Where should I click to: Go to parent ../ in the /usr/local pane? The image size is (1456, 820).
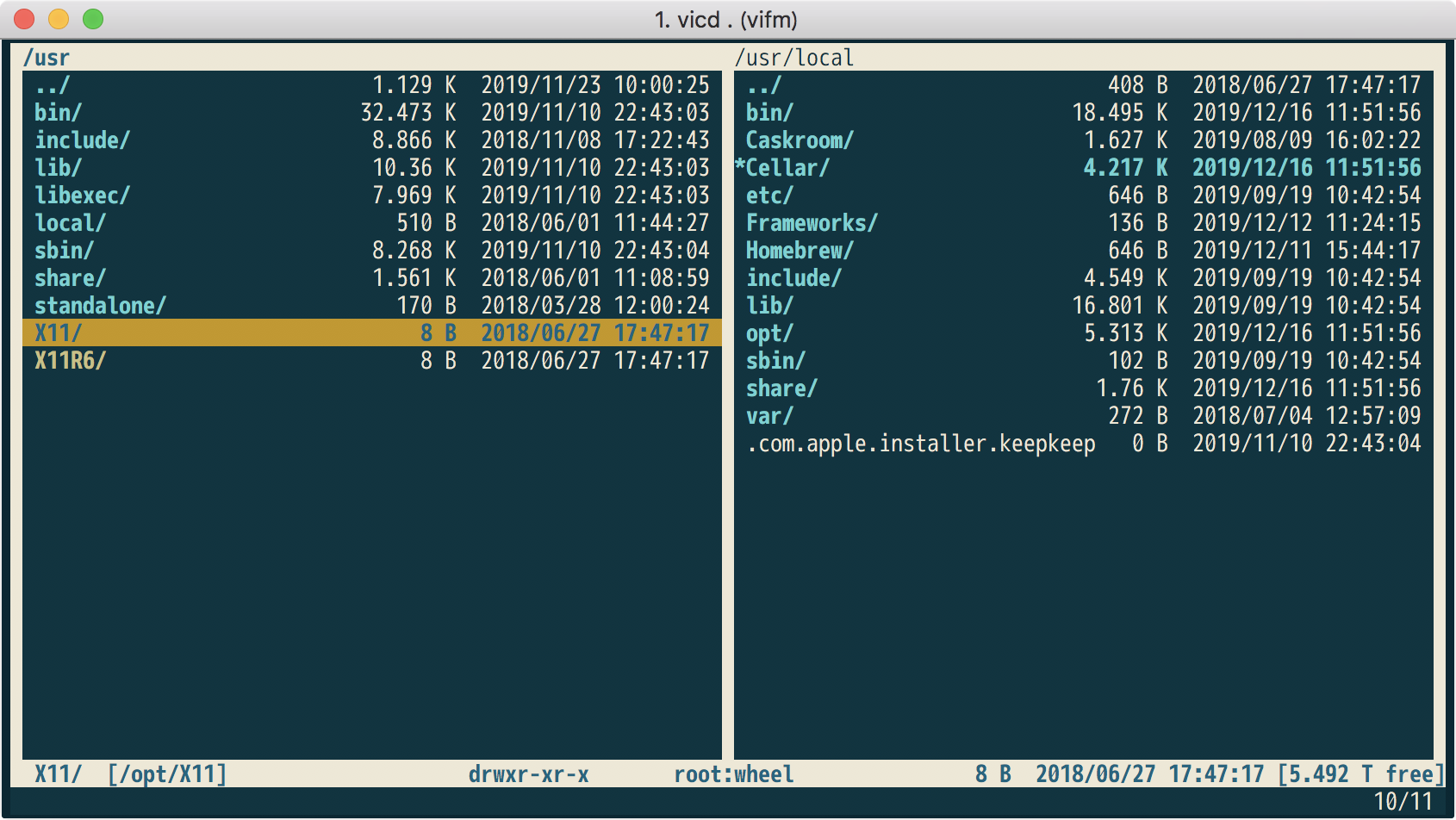[1084, 85]
